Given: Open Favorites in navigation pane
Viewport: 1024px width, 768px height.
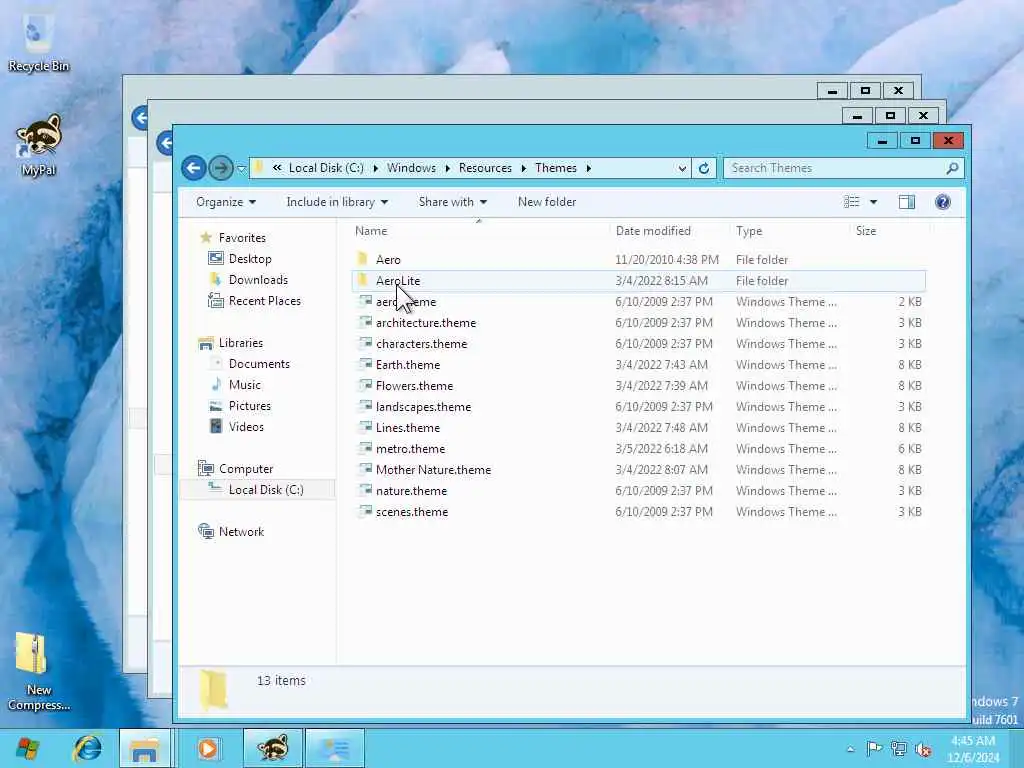Looking at the screenshot, I should pos(242,238).
